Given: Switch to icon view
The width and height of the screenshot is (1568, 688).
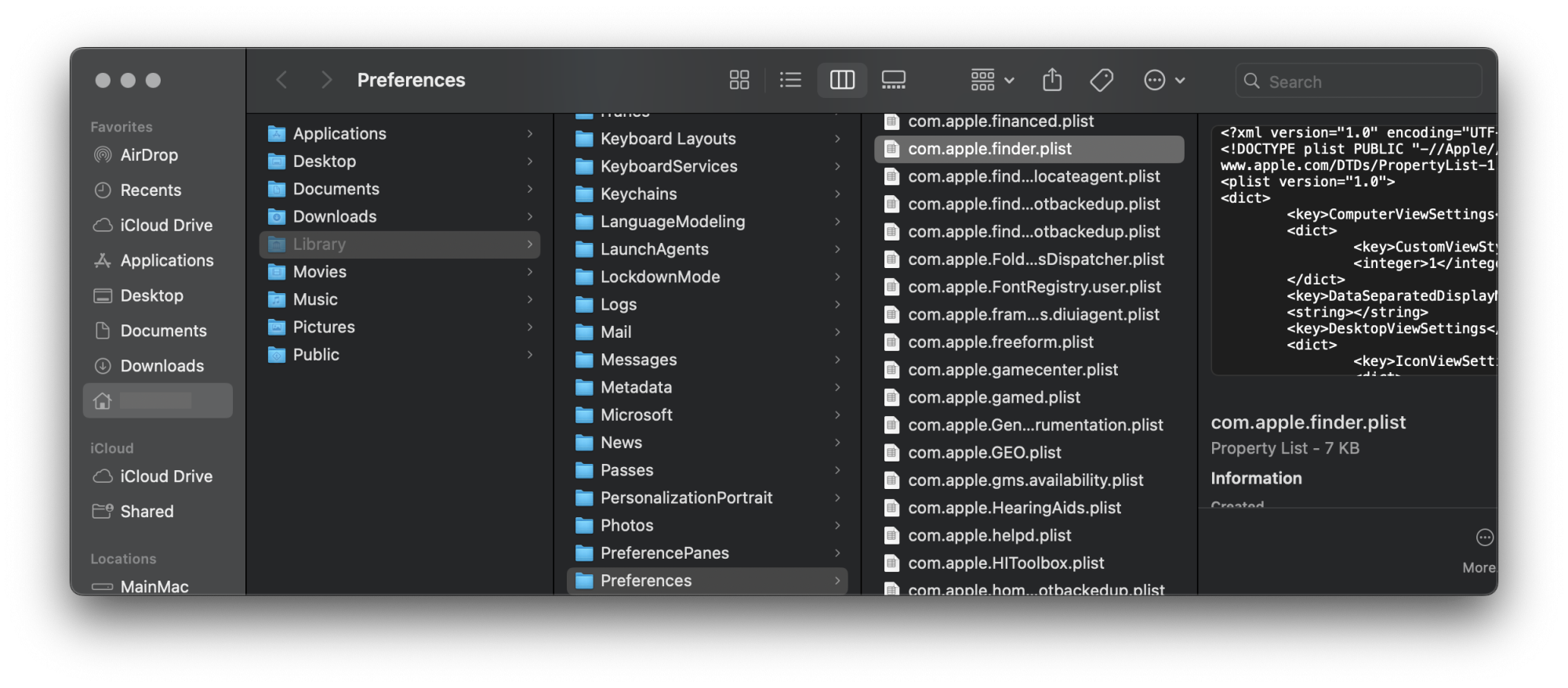Looking at the screenshot, I should click(739, 80).
